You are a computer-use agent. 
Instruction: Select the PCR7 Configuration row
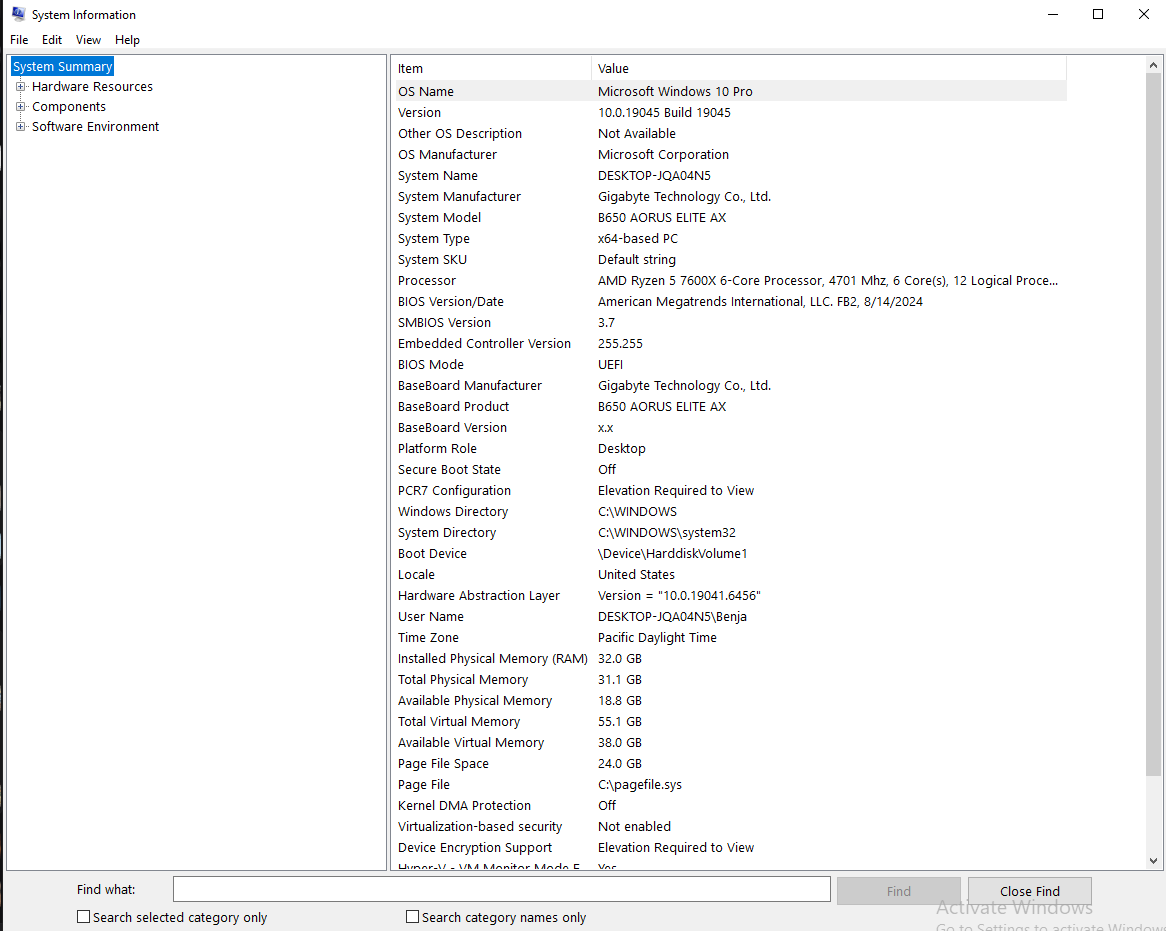point(729,491)
